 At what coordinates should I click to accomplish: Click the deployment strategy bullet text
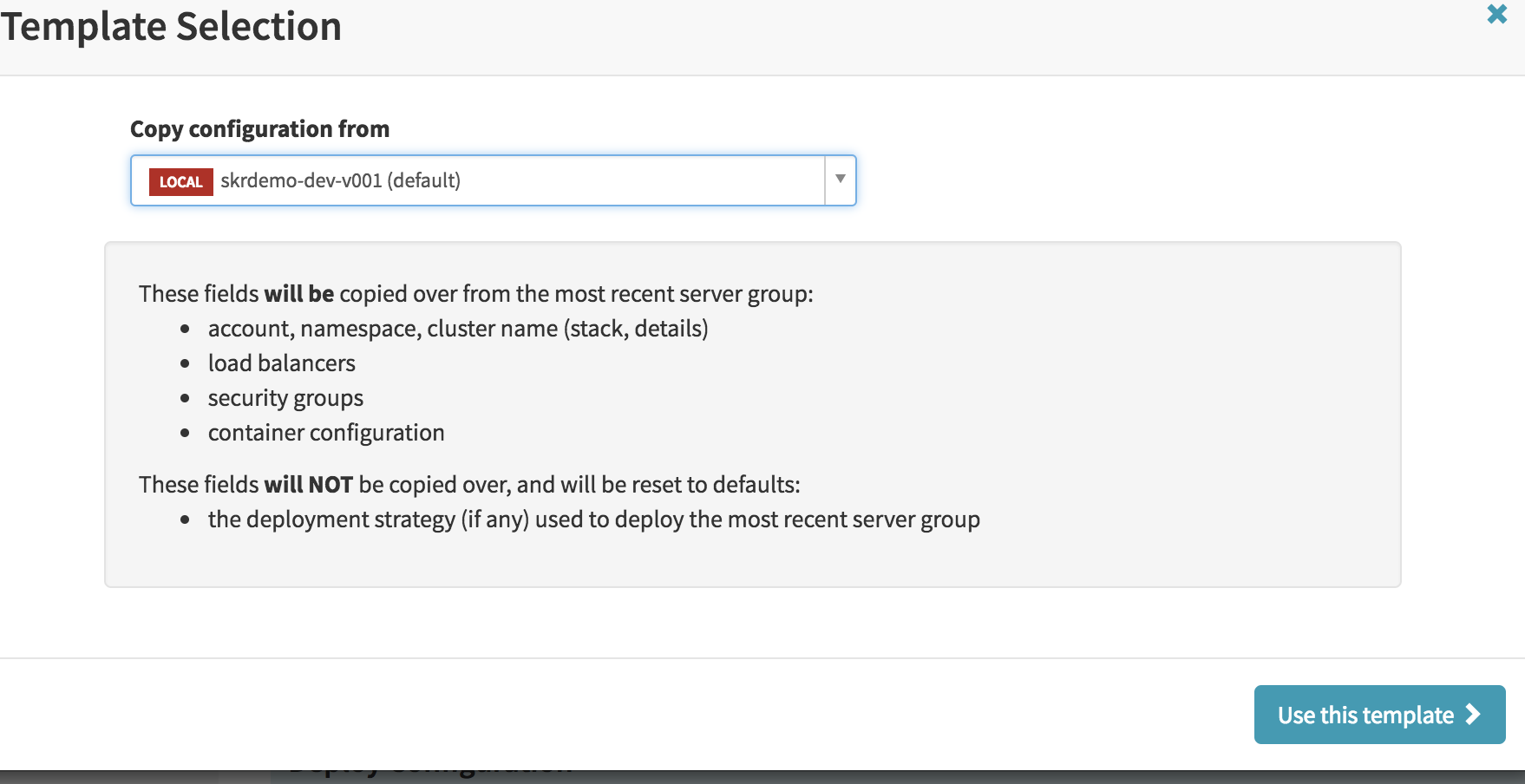point(593,519)
